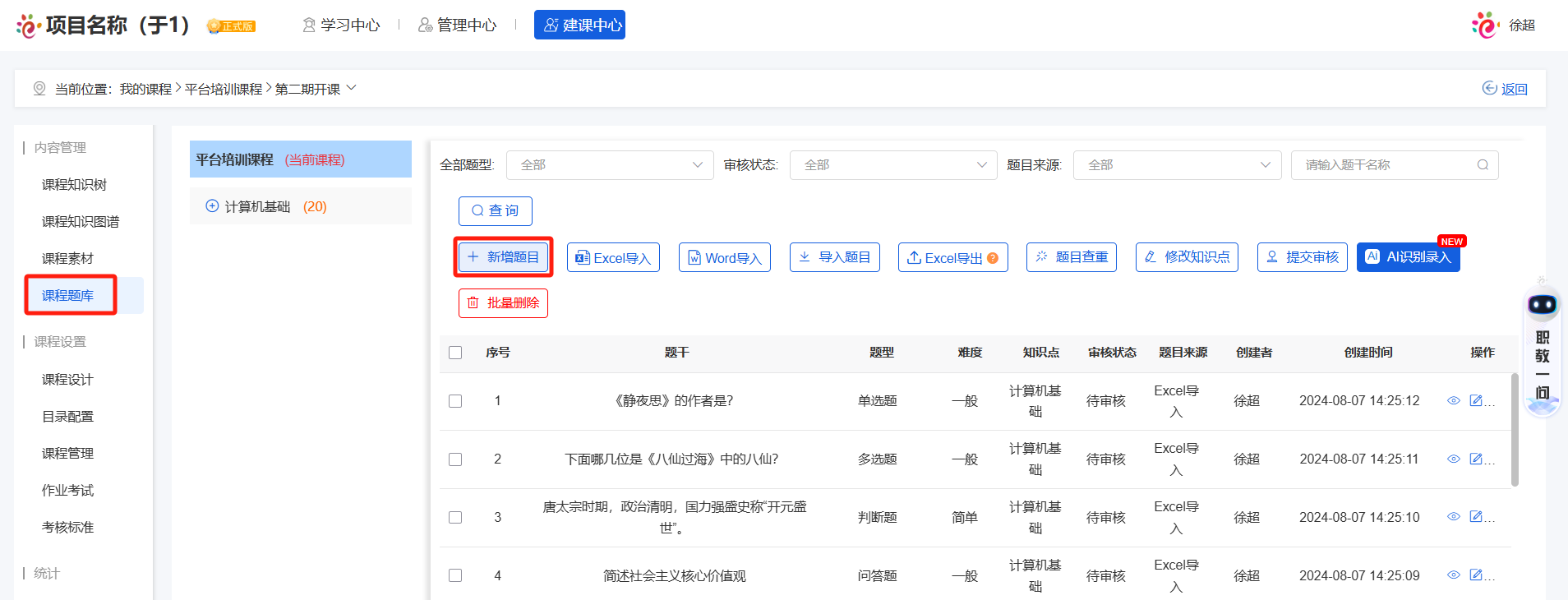Click the 创建时间 column header
Viewport: 1568px width, 600px height.
click(x=1368, y=353)
